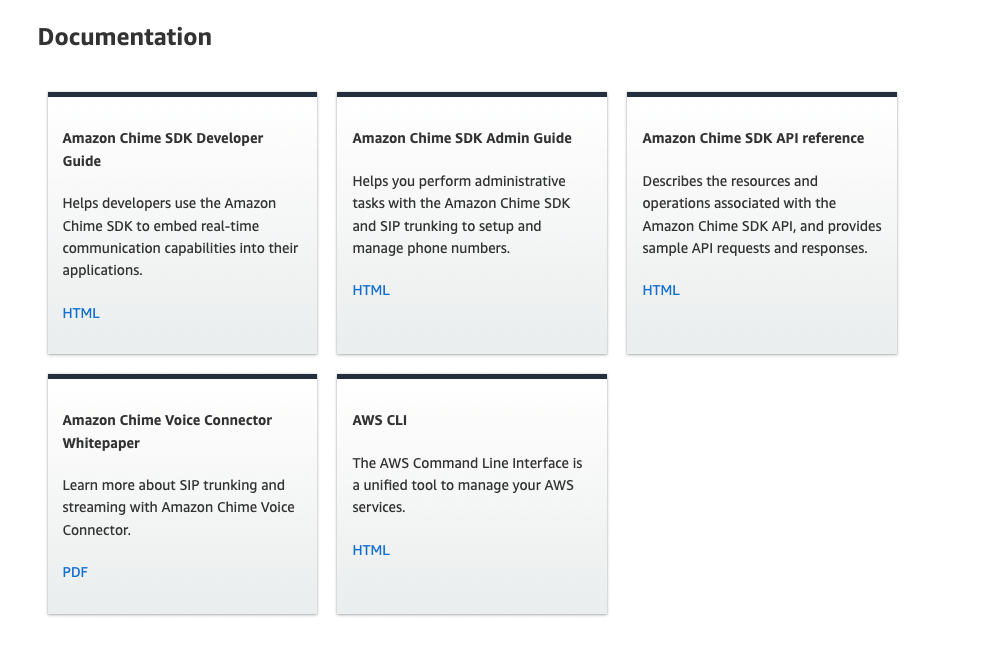Click Developer Guide card description text
The width and height of the screenshot is (987, 669).
[180, 237]
